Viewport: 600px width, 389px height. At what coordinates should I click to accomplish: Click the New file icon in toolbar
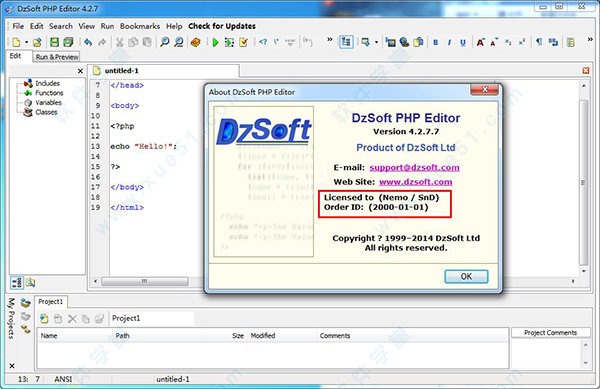tap(16, 42)
